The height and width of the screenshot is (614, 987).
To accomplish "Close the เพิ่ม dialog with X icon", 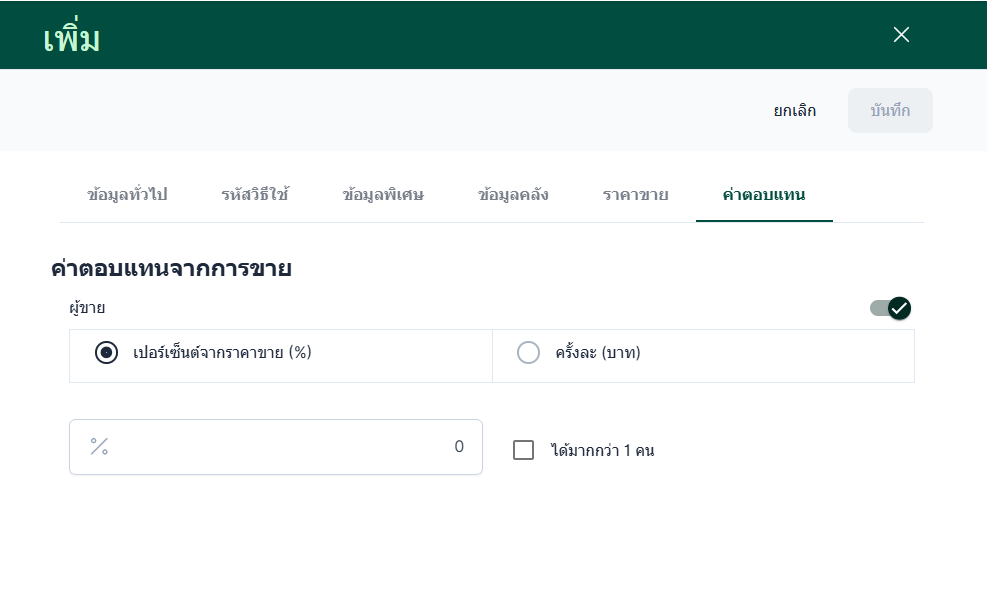I will pyautogui.click(x=901, y=35).
